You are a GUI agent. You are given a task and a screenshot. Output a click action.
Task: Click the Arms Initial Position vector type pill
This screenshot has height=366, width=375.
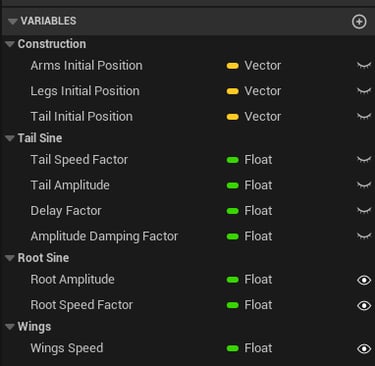coord(232,66)
